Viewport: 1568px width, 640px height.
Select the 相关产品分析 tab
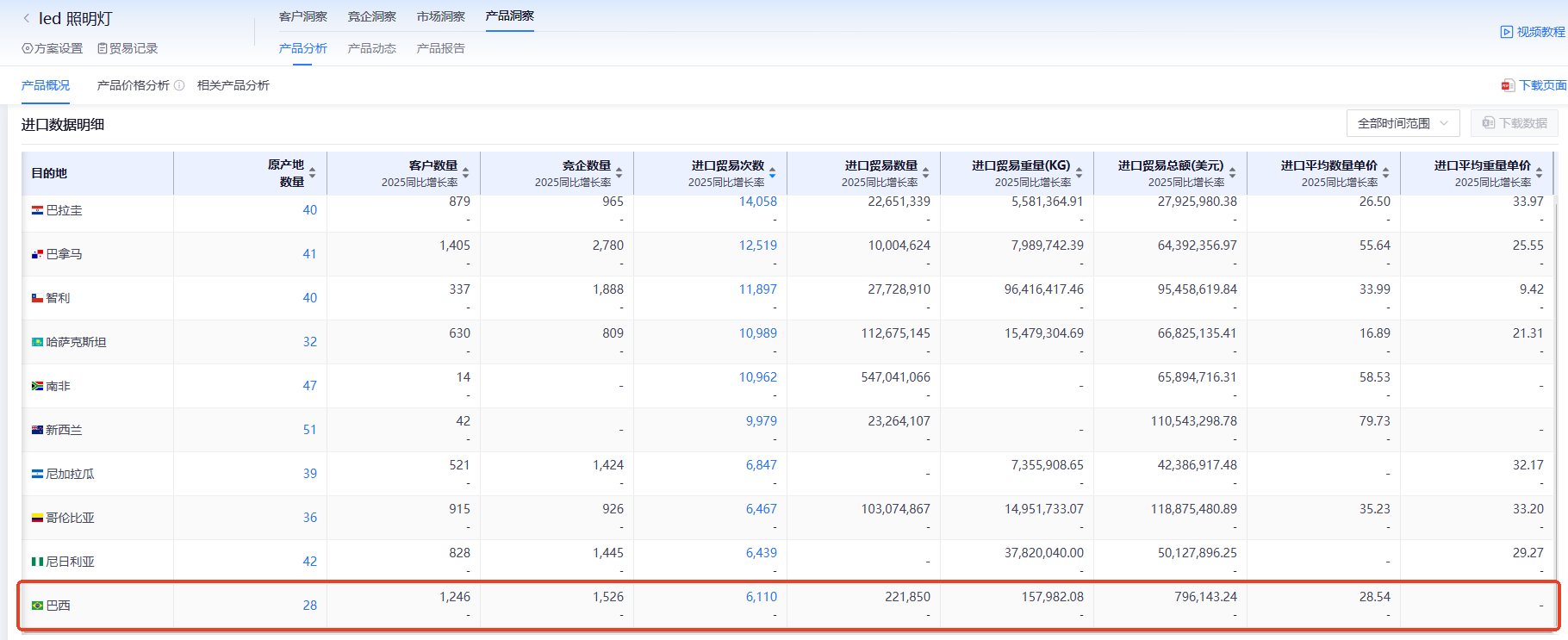(x=233, y=85)
